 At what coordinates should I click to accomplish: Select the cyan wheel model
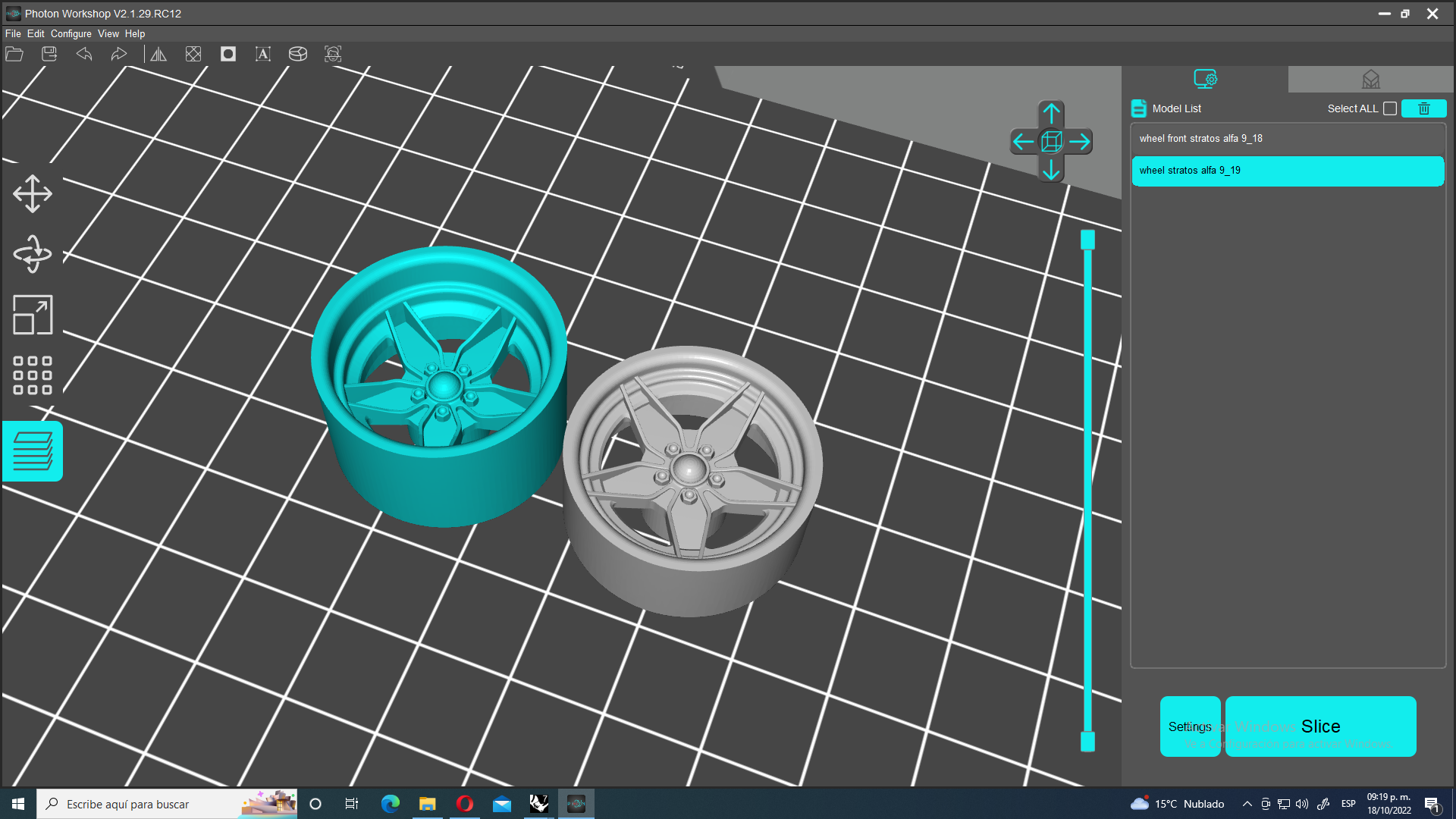pos(439,386)
